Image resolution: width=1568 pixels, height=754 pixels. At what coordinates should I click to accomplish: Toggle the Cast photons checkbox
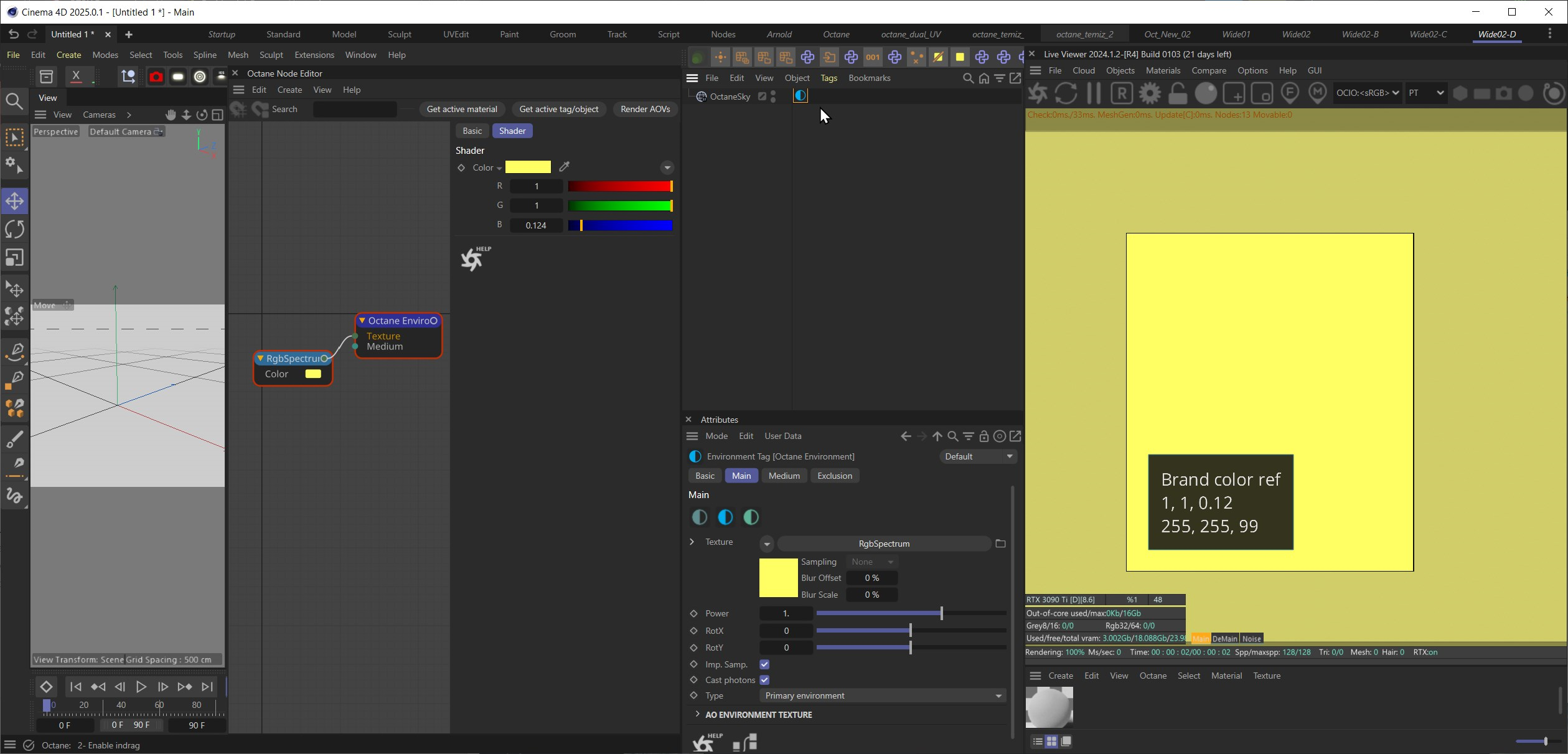[764, 680]
